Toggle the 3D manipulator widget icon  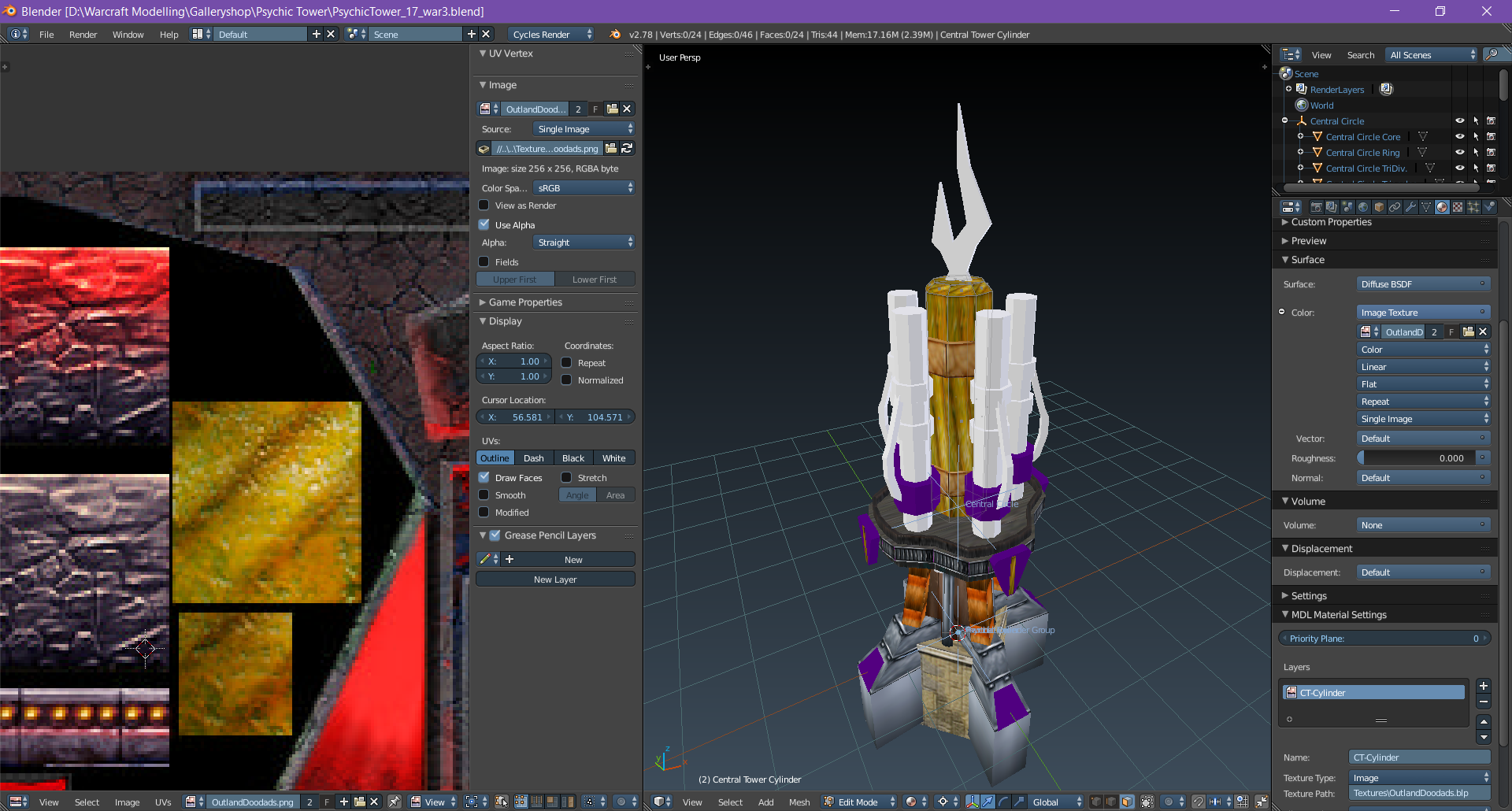click(973, 802)
